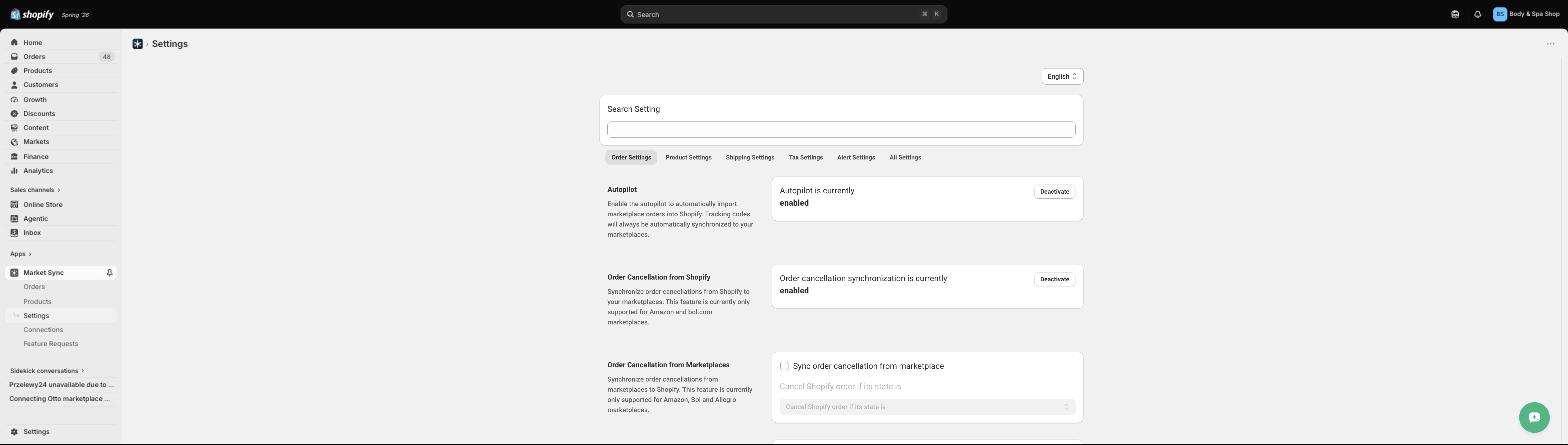Open Discounts section
1568x445 pixels.
[x=39, y=113]
